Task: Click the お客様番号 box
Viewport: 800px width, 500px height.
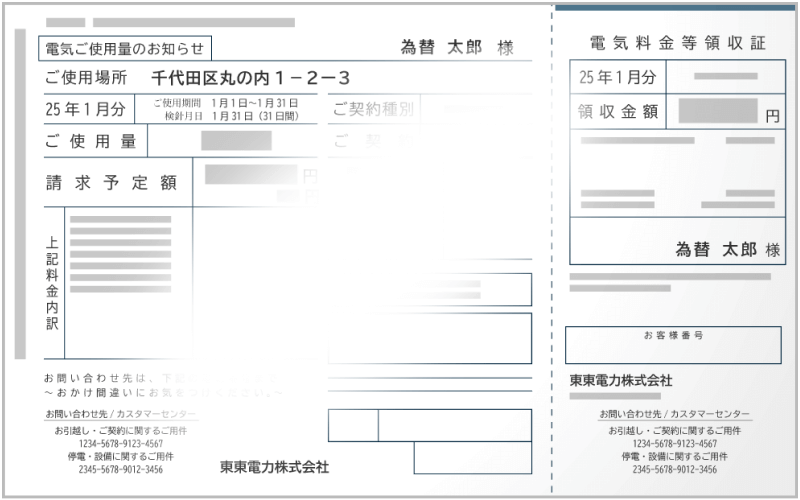Action: click(673, 345)
